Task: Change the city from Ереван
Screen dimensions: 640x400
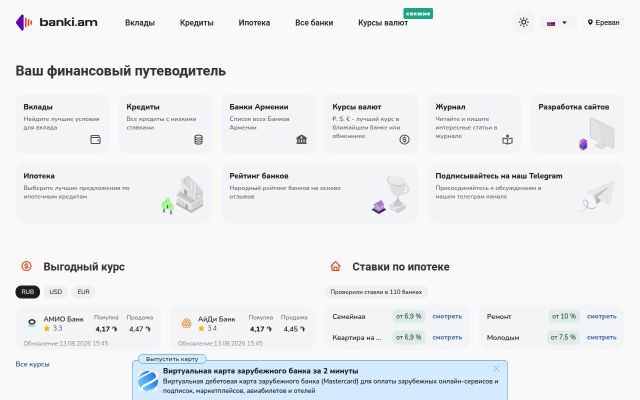Action: 603,22
